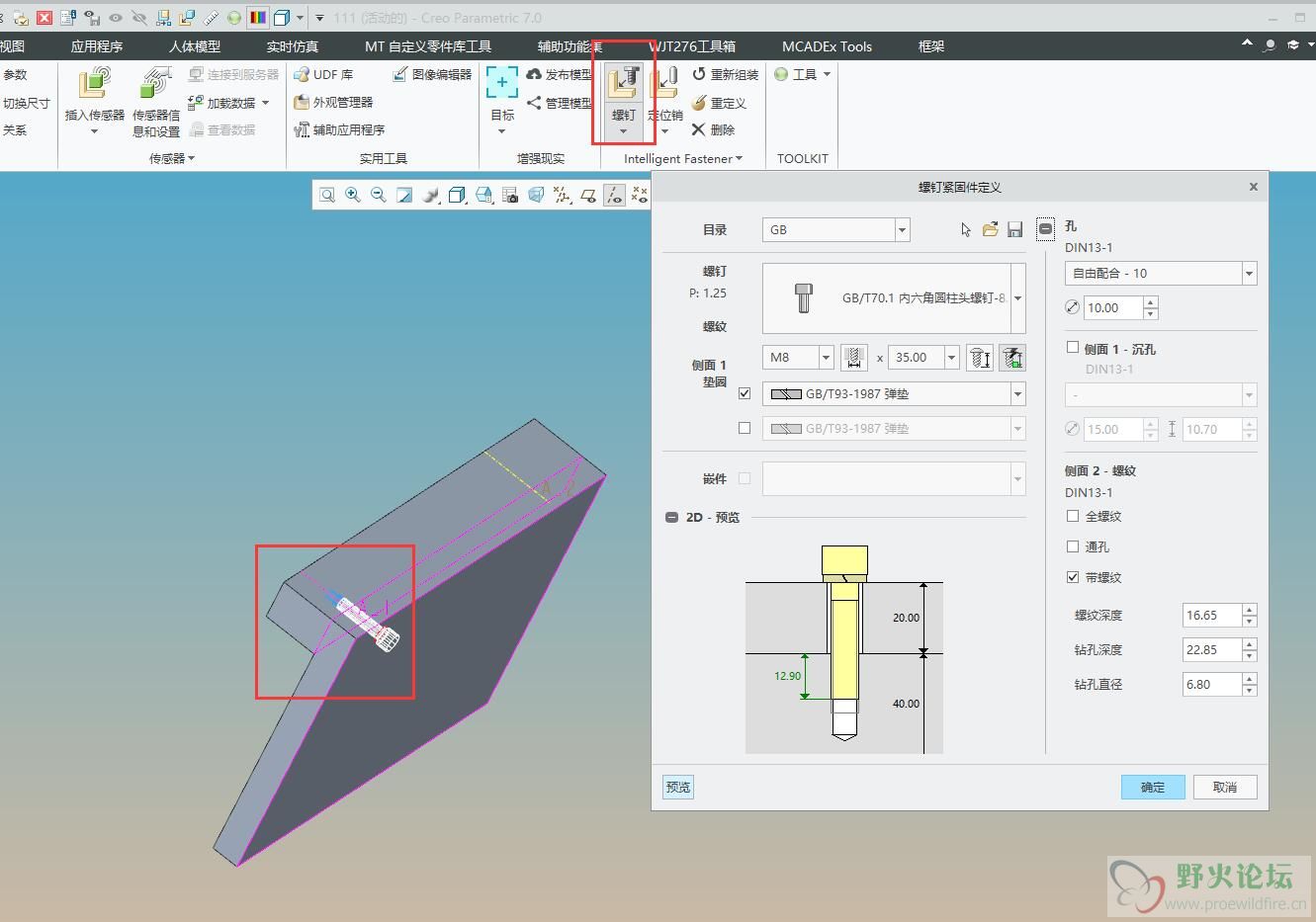Click the 螺钉 (screw) fastener tool icon
This screenshot has height=922, width=1316.
[x=623, y=83]
